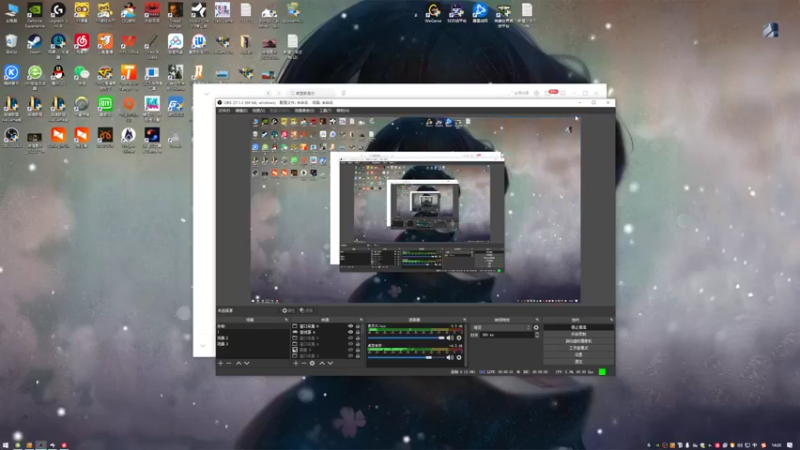800x450 pixels.
Task: Launch Logitech G HUB desktop icon
Action: 58,14
